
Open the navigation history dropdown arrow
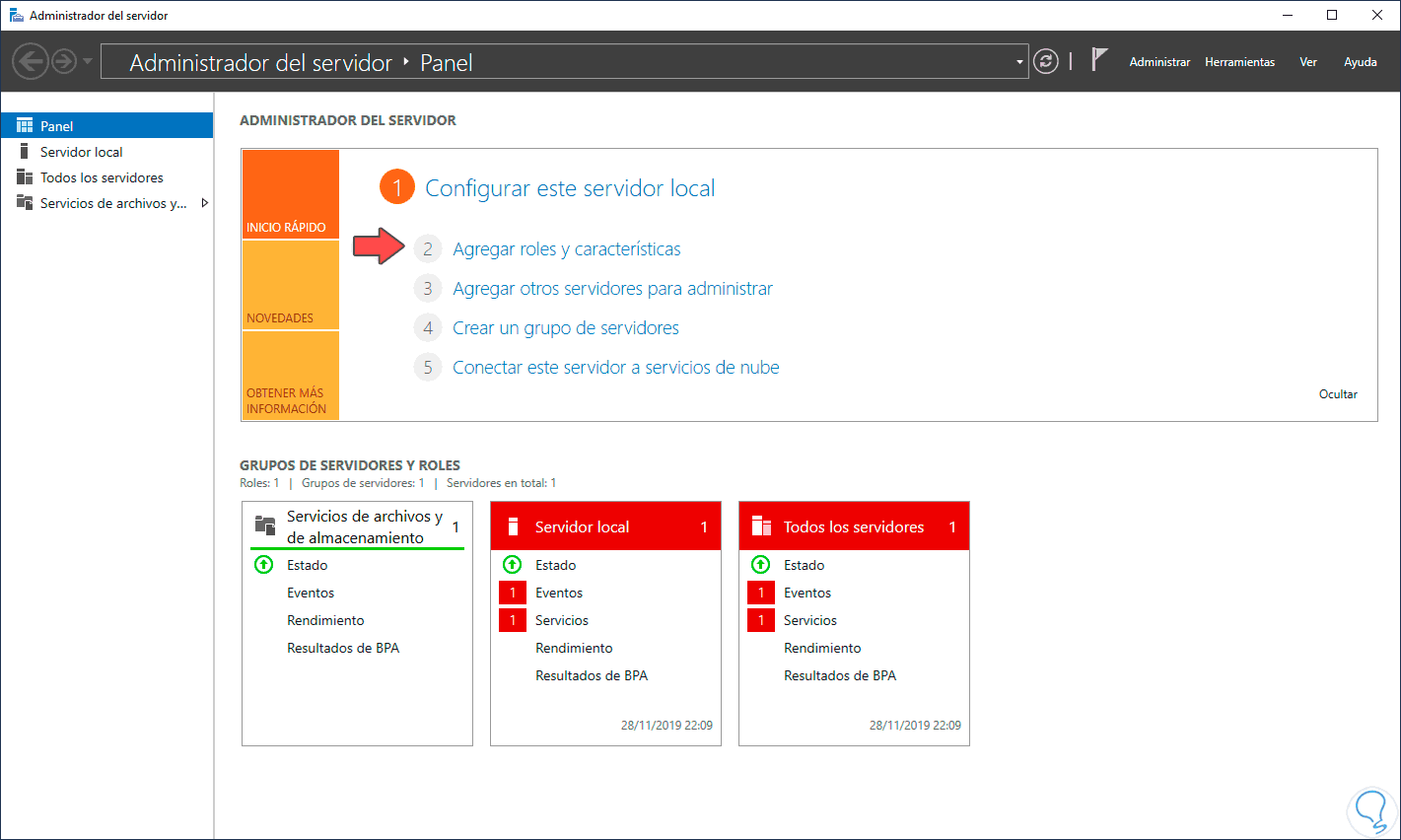(88, 62)
